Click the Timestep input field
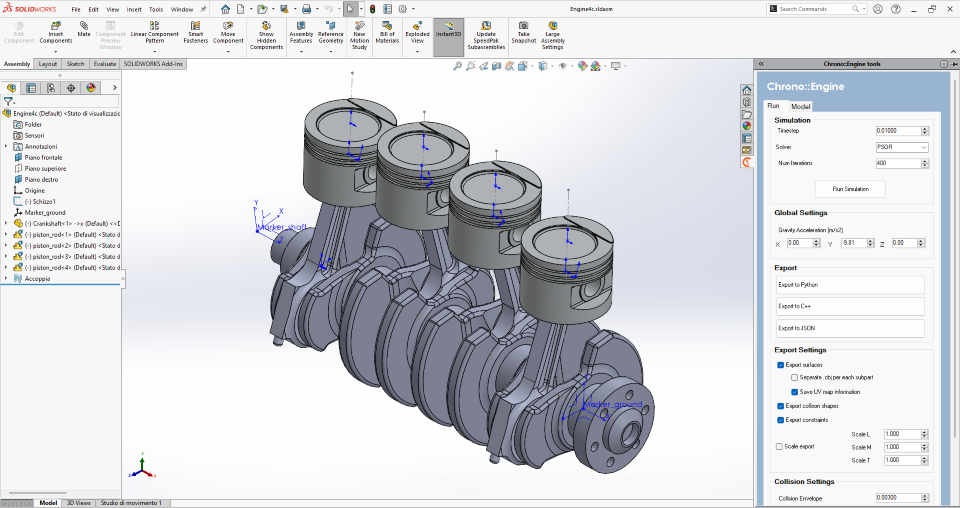Viewport: 960px width, 508px height. tap(896, 130)
